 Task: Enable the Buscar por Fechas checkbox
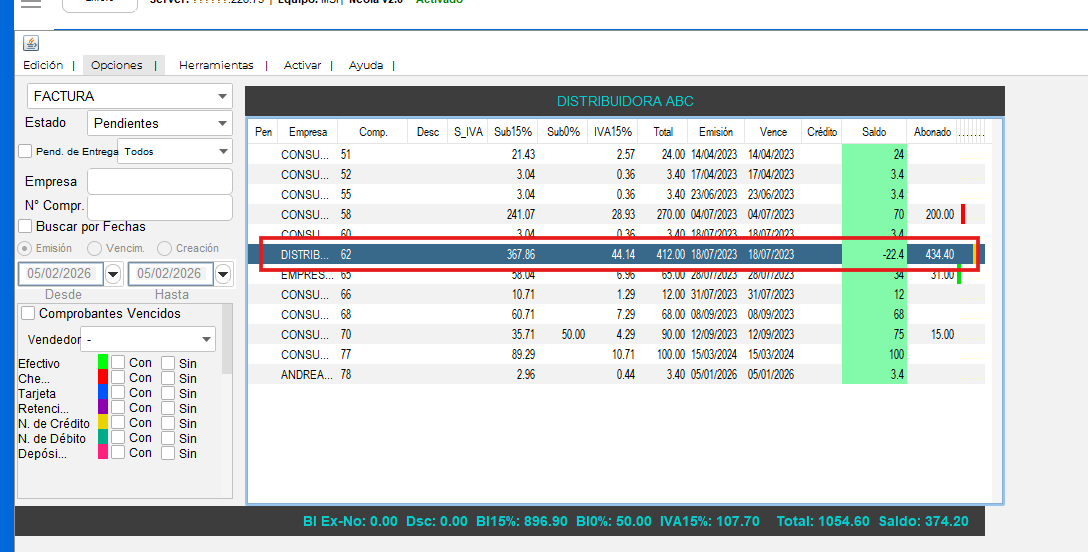(x=26, y=227)
